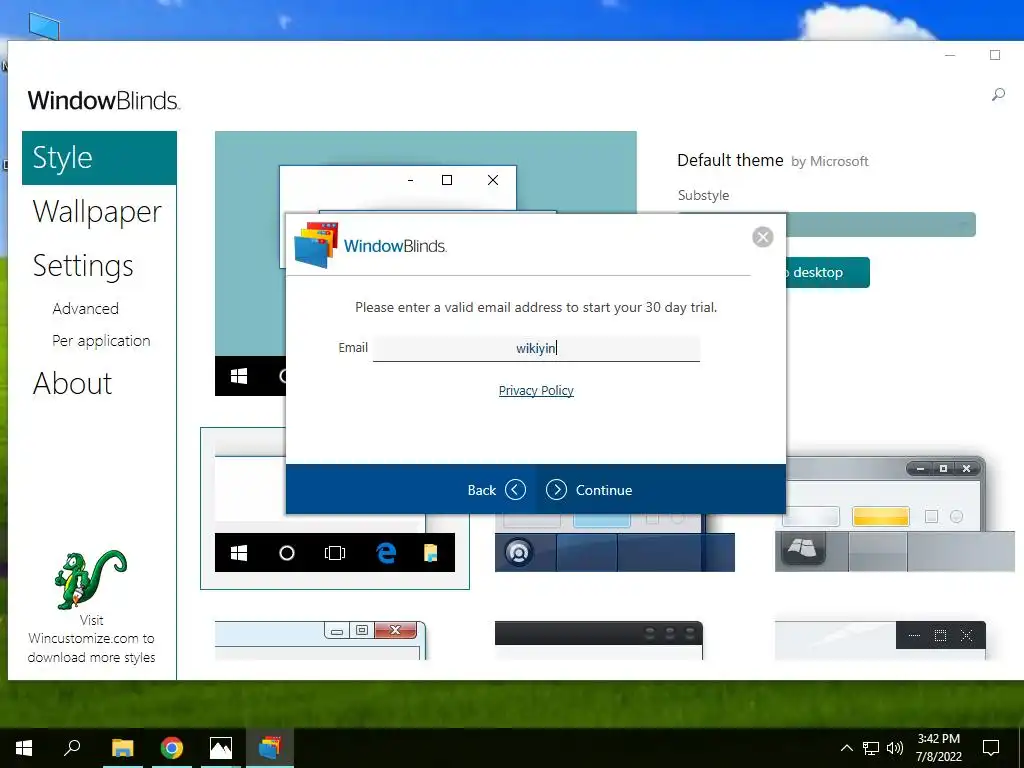This screenshot has height=768, width=1024.
Task: Click the Windows flag in grey thumbnail
Action: click(802, 548)
